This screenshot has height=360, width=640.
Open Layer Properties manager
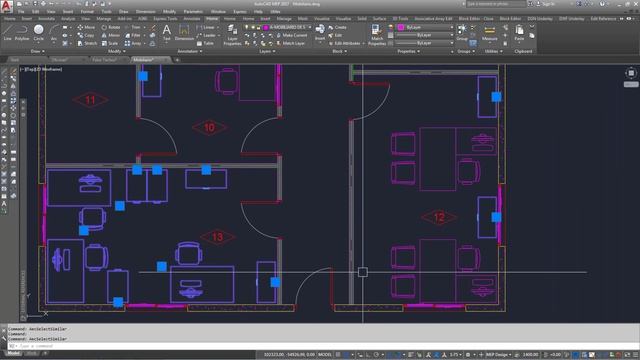tap(232, 35)
